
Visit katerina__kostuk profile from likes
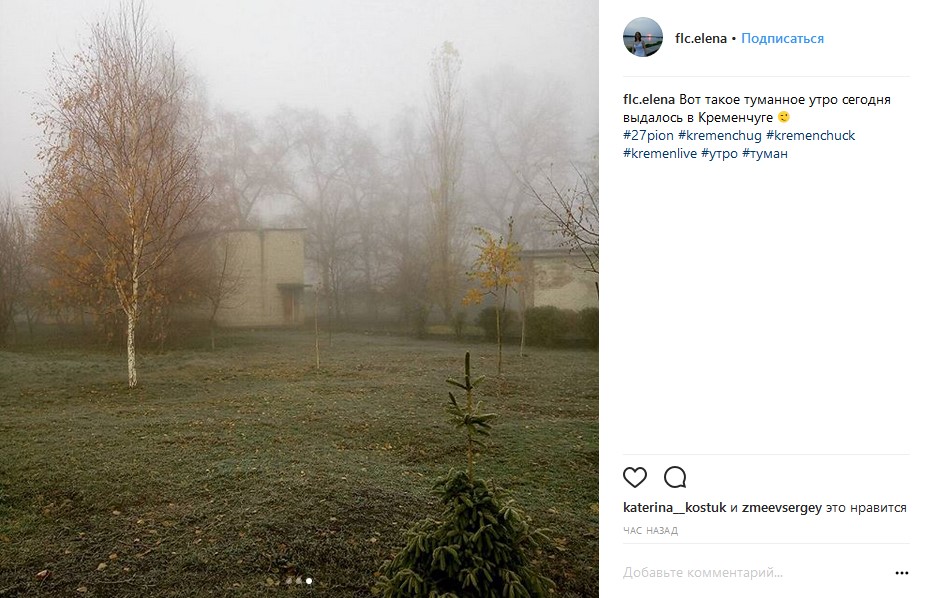[674, 508]
